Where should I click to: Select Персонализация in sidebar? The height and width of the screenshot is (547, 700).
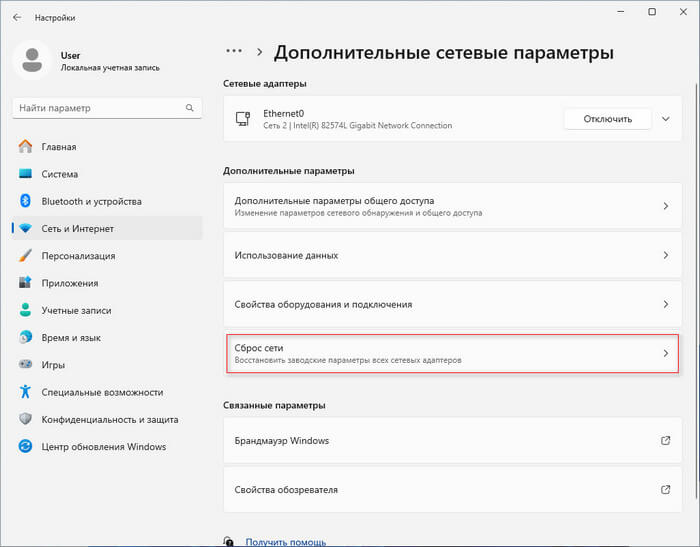tap(107, 255)
